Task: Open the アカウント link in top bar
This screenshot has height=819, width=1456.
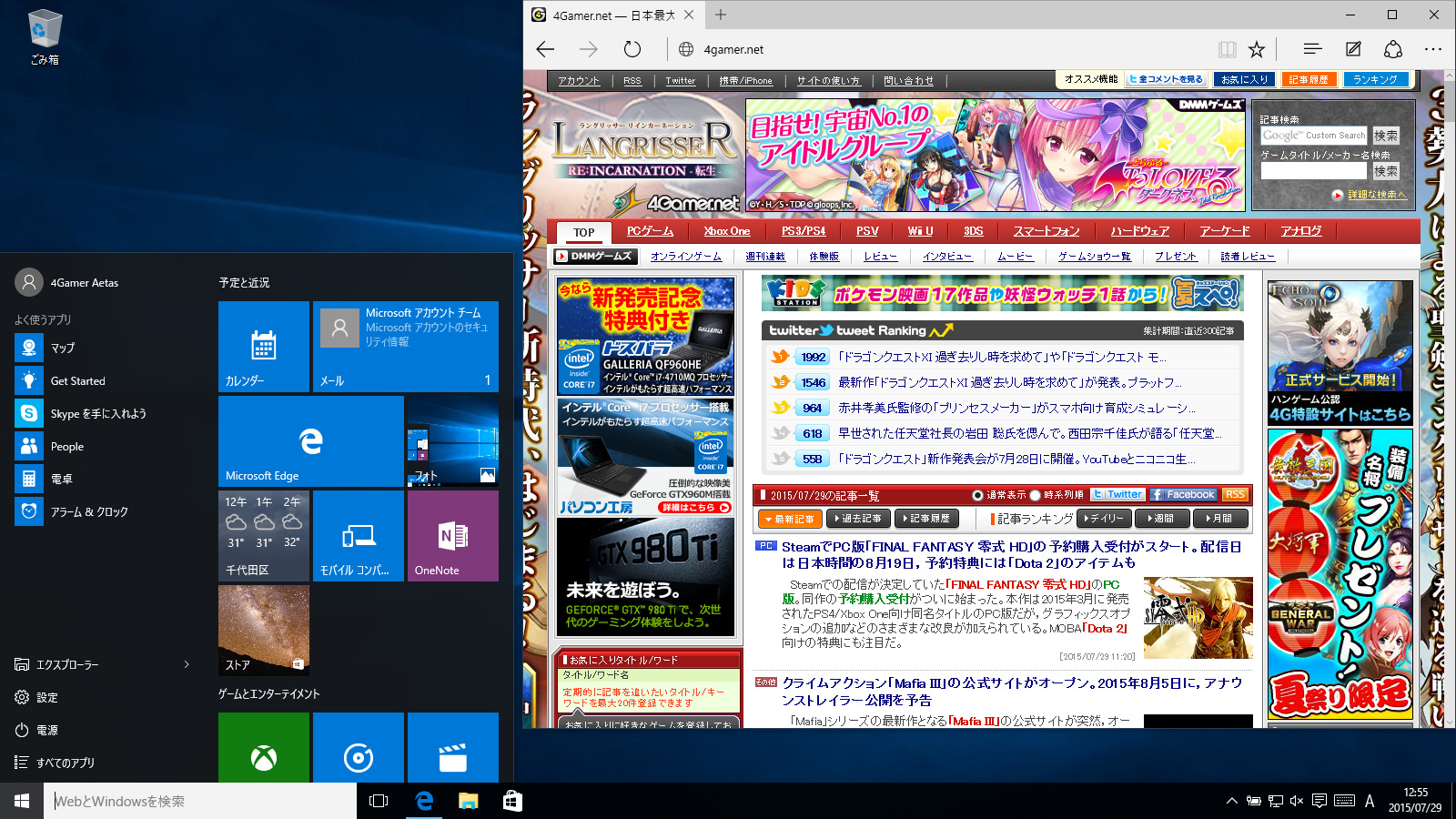Action: pyautogui.click(x=579, y=81)
